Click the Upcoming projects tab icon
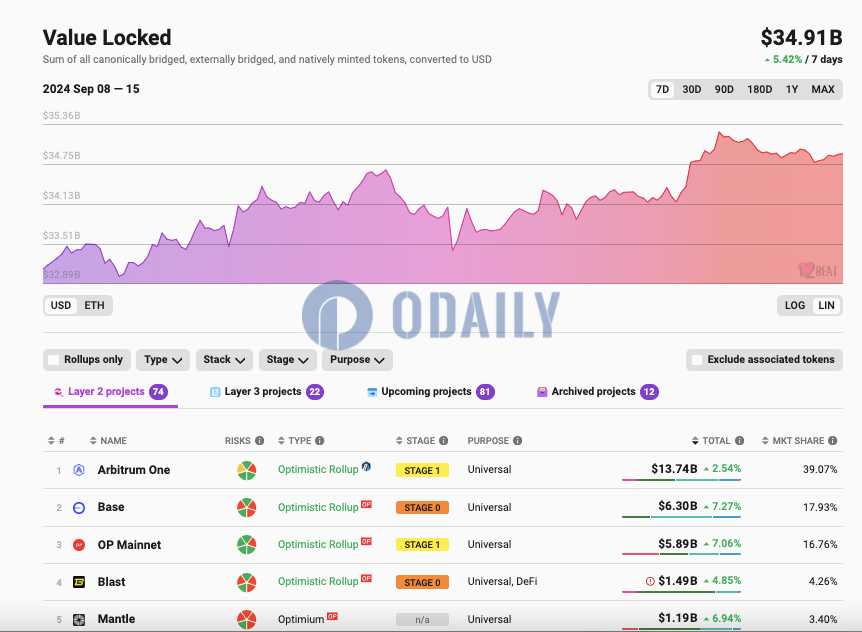 (372, 392)
